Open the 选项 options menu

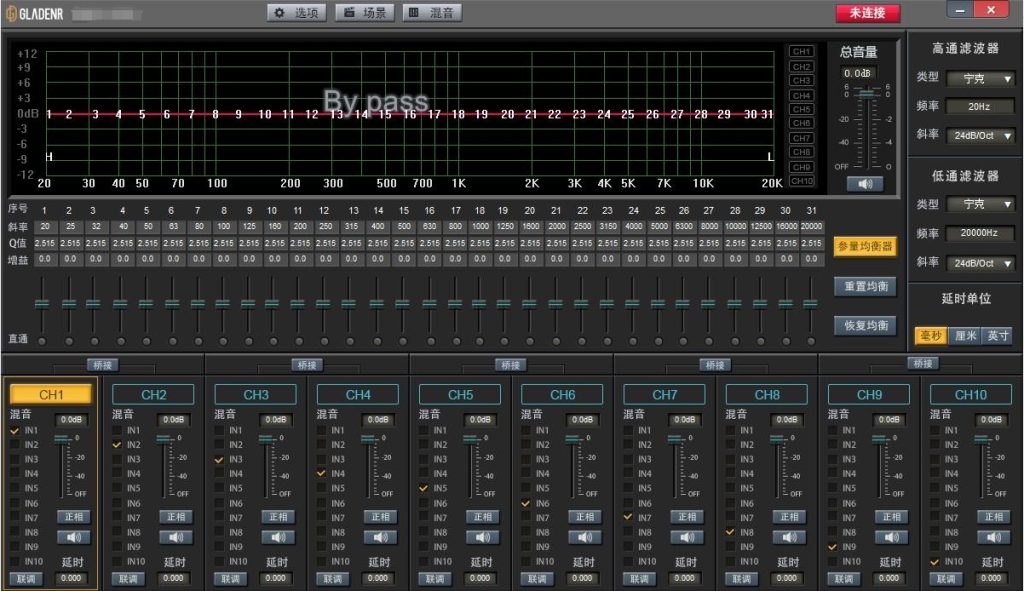click(296, 13)
